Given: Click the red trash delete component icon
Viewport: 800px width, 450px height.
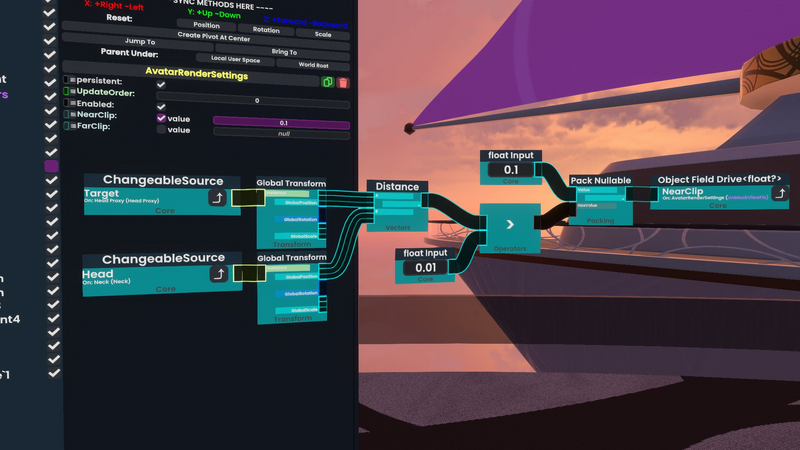Looking at the screenshot, I should [x=343, y=83].
